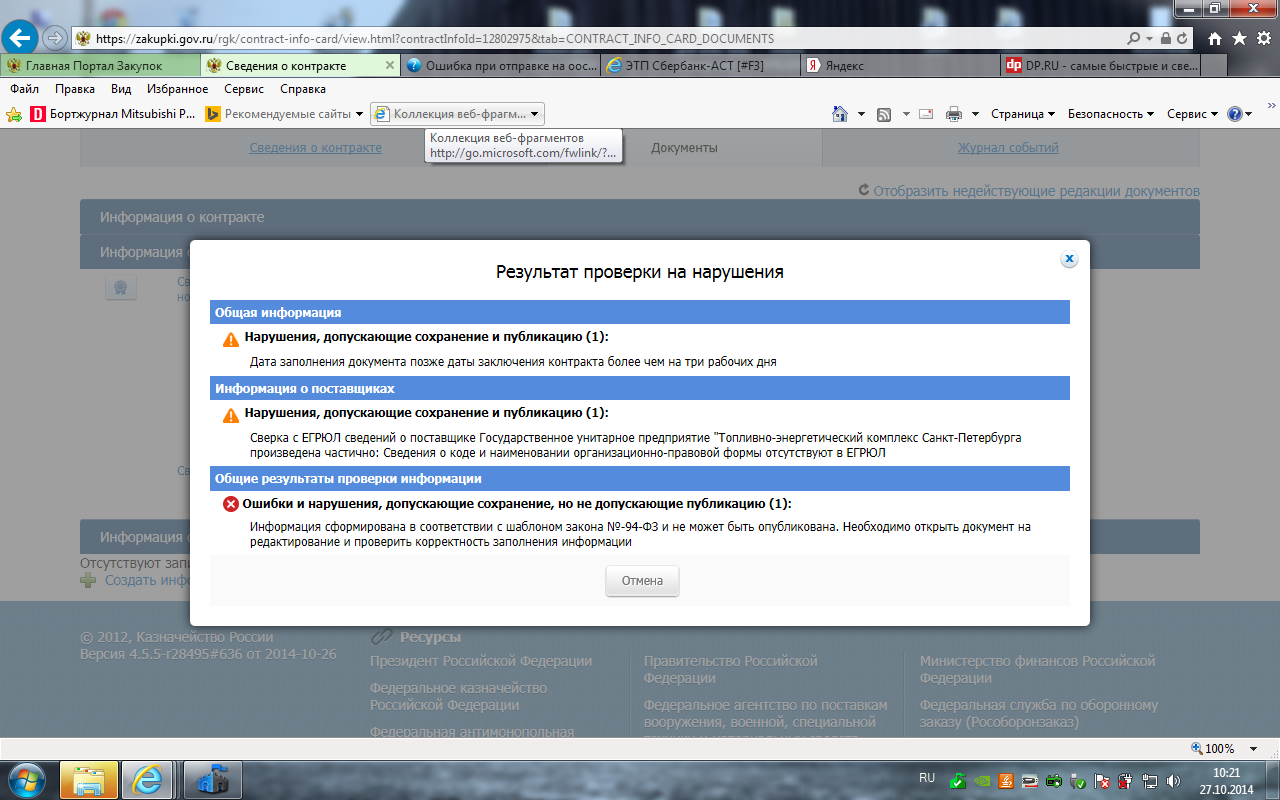The width and height of the screenshot is (1280, 800).
Task: Open Правительство Российской Федерации link
Action: point(731,669)
